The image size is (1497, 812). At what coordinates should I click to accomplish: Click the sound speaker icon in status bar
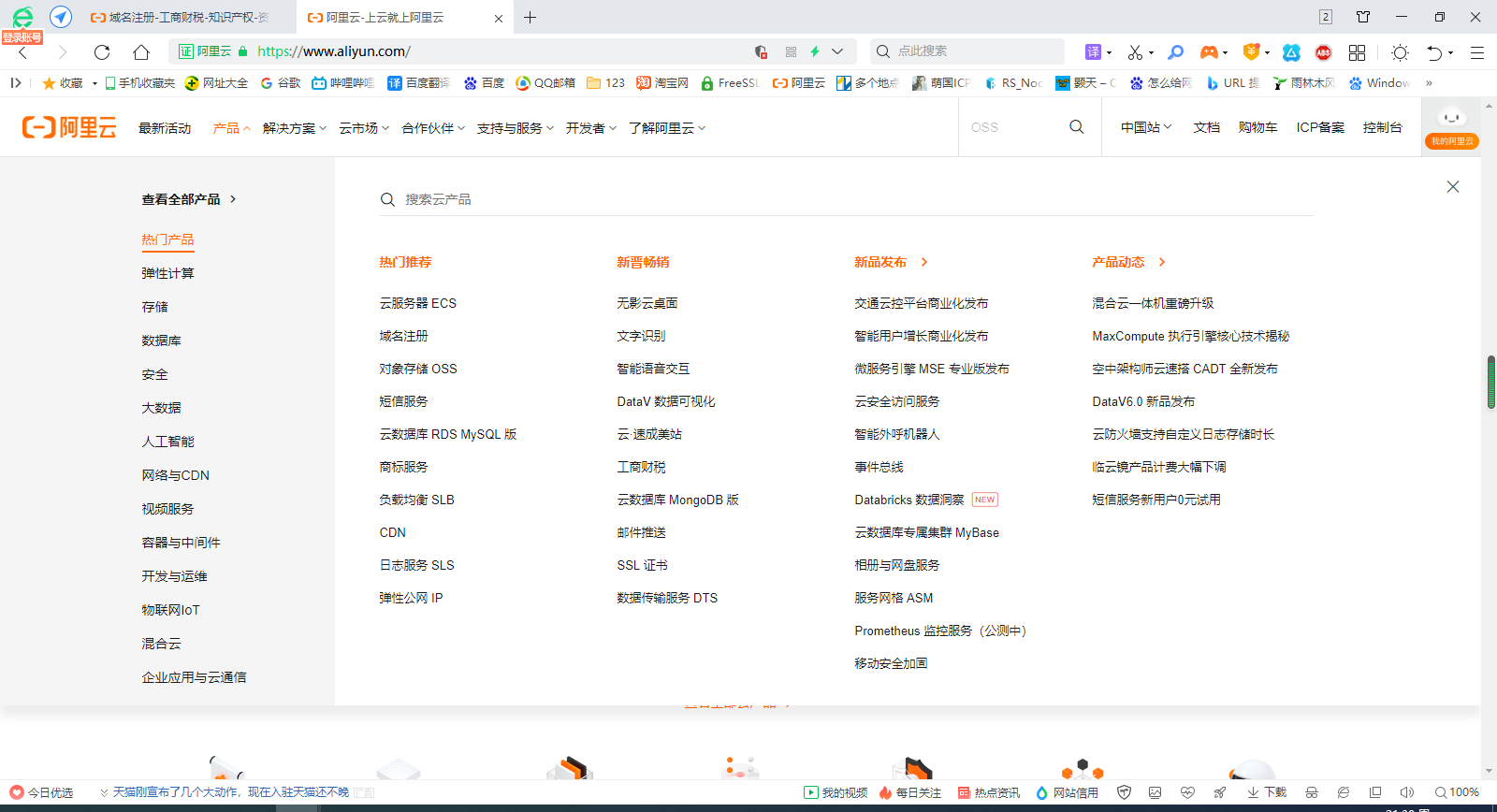click(1406, 792)
